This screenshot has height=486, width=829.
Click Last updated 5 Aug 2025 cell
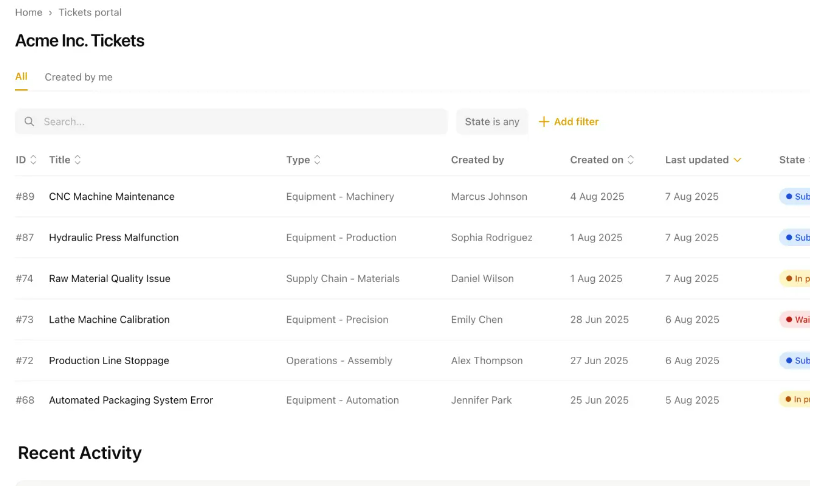(692, 400)
